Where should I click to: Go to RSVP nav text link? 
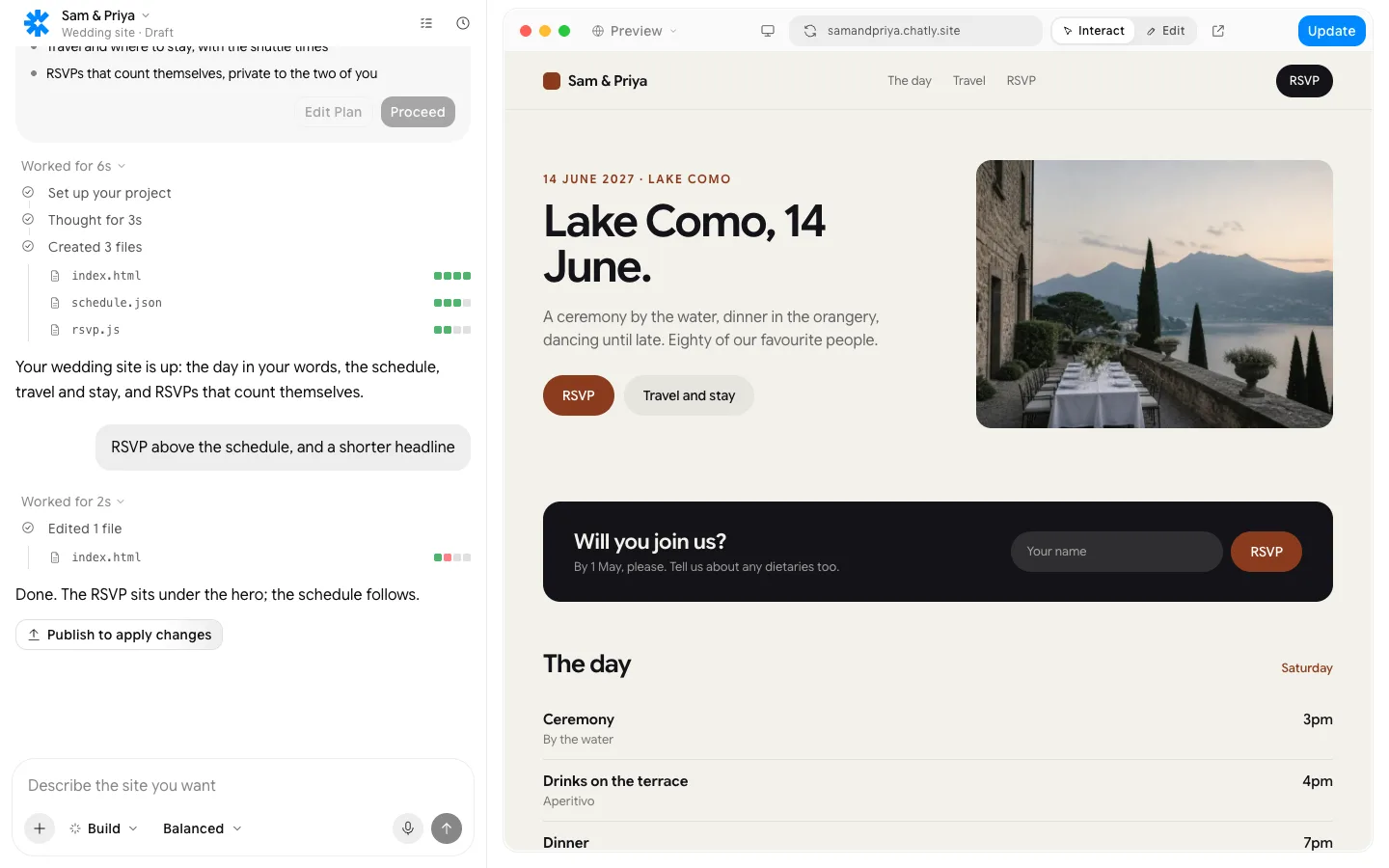click(x=1021, y=81)
